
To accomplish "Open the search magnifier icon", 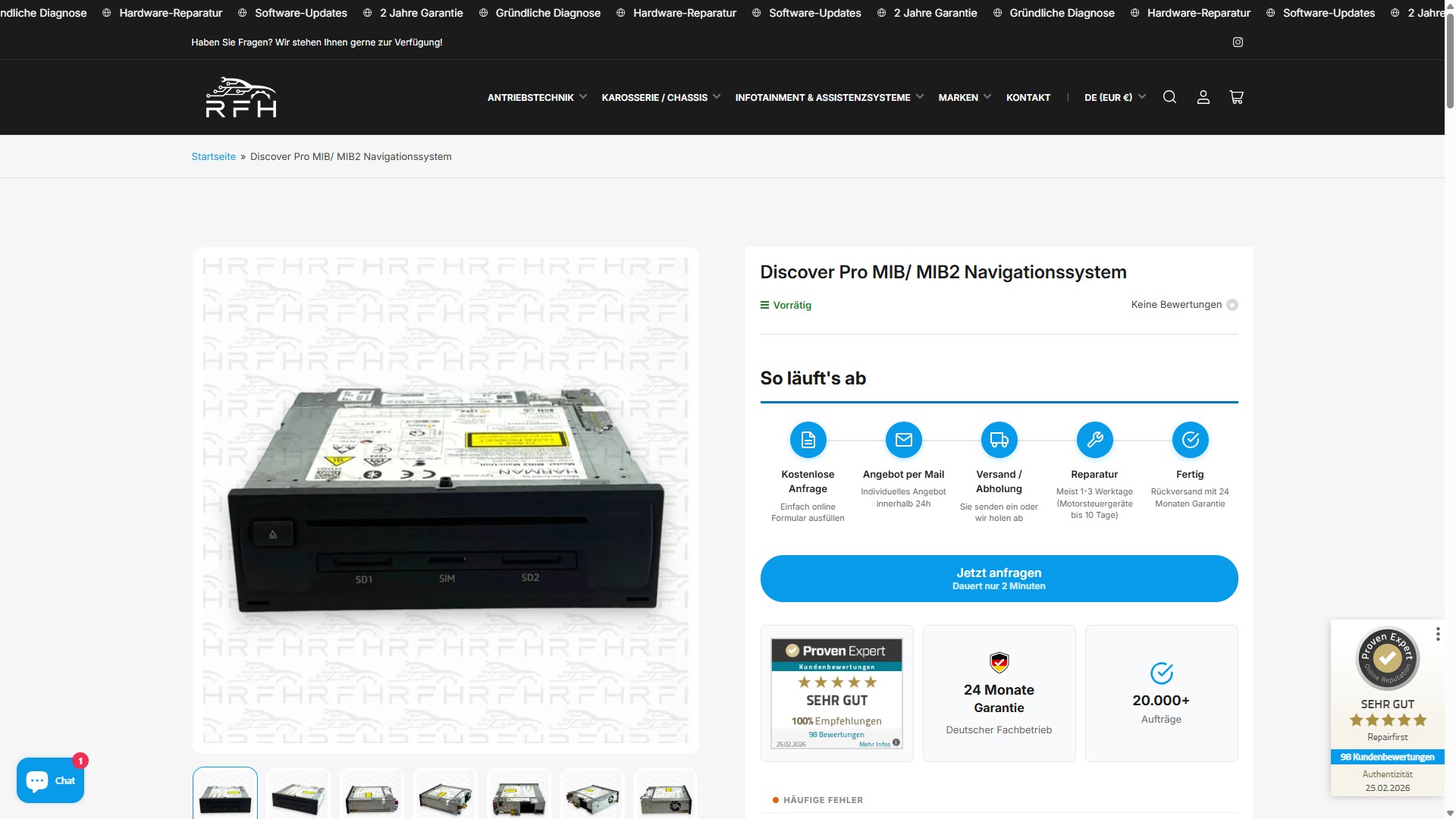I will (x=1169, y=97).
